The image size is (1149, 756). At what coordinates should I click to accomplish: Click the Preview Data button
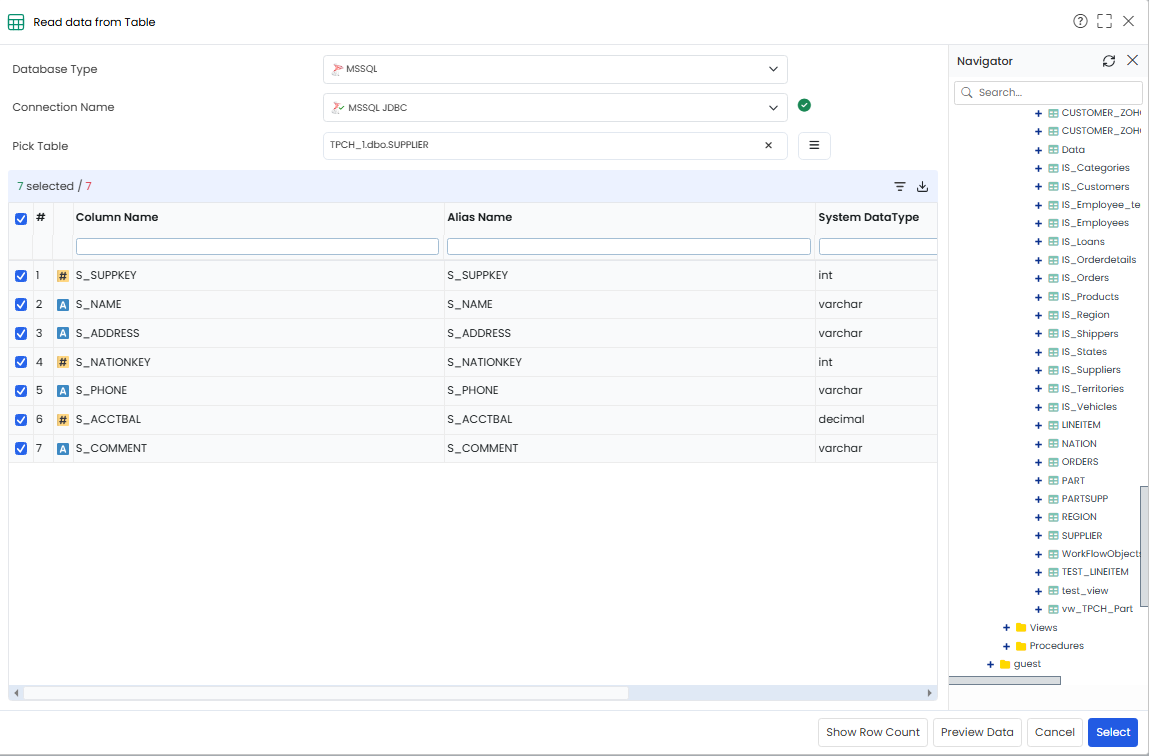(x=977, y=732)
